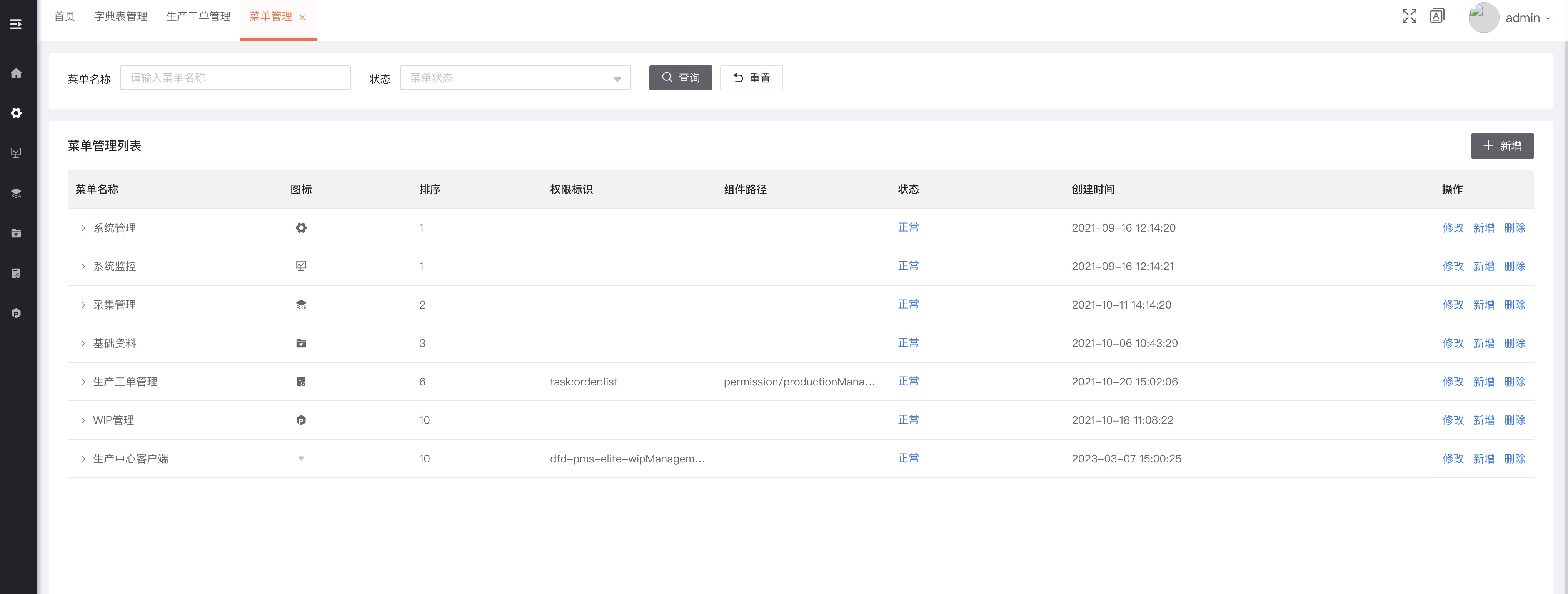
Task: Focus the 菜单名称 input field
Action: coord(235,78)
